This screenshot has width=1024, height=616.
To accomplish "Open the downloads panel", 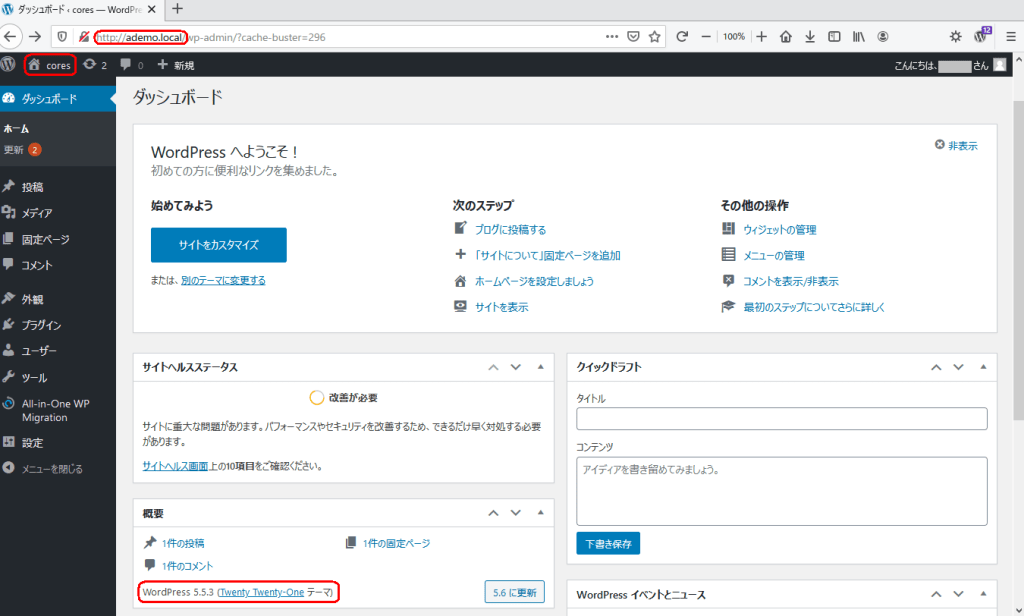I will (x=810, y=37).
